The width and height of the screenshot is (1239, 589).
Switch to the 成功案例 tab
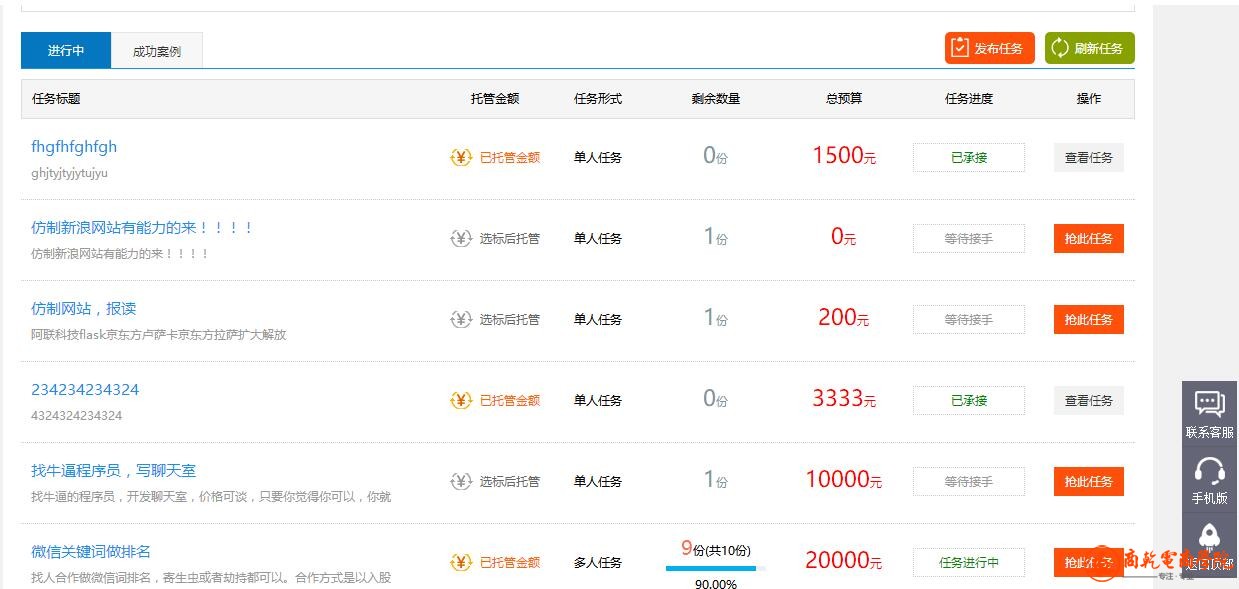157,51
